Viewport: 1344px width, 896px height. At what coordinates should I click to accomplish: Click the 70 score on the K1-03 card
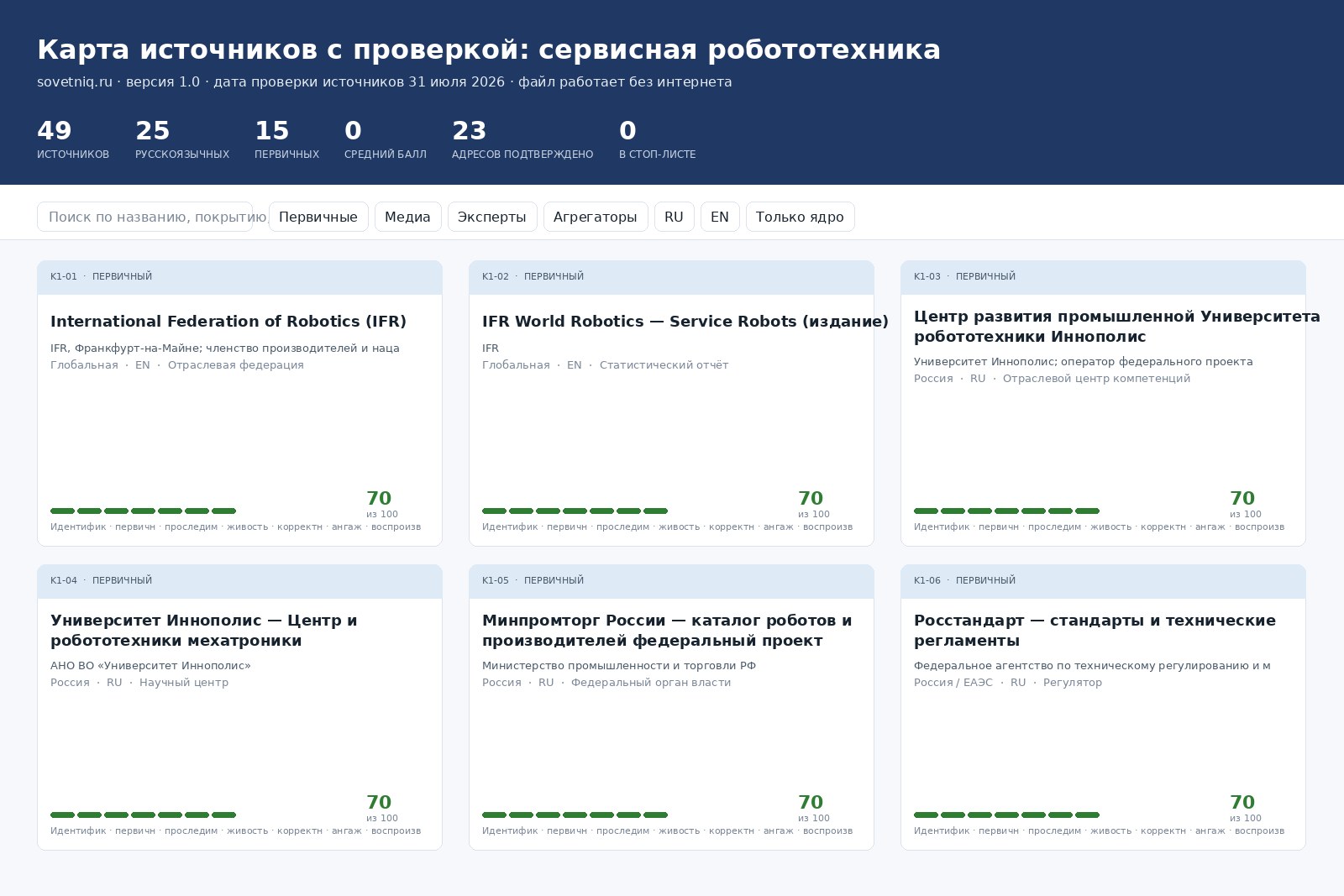1242,499
